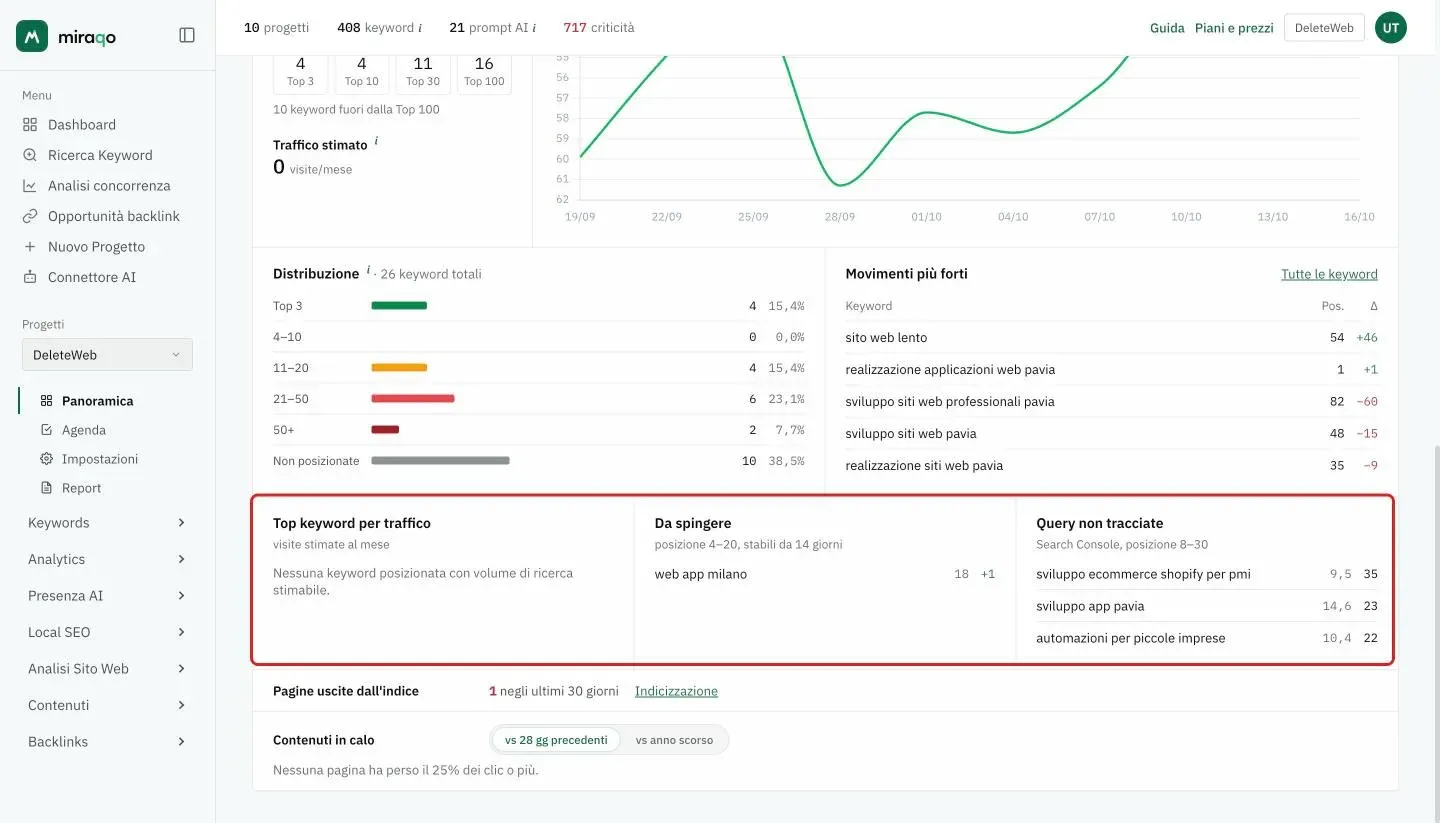
Task: Click the Panoramica grid icon
Action: coord(46,401)
